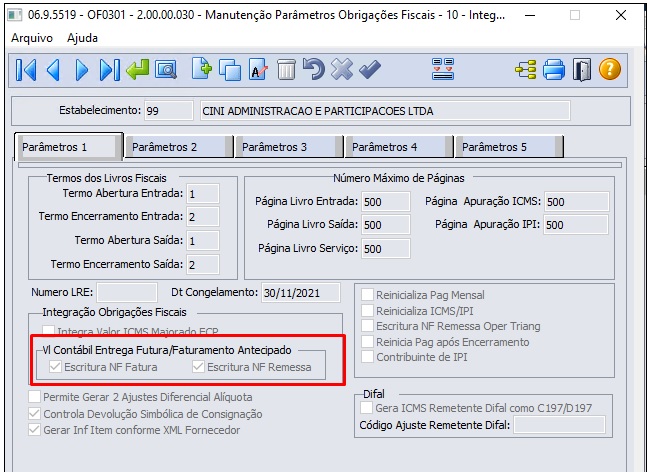
Task: Go to the previous record
Action: pyautogui.click(x=54, y=70)
